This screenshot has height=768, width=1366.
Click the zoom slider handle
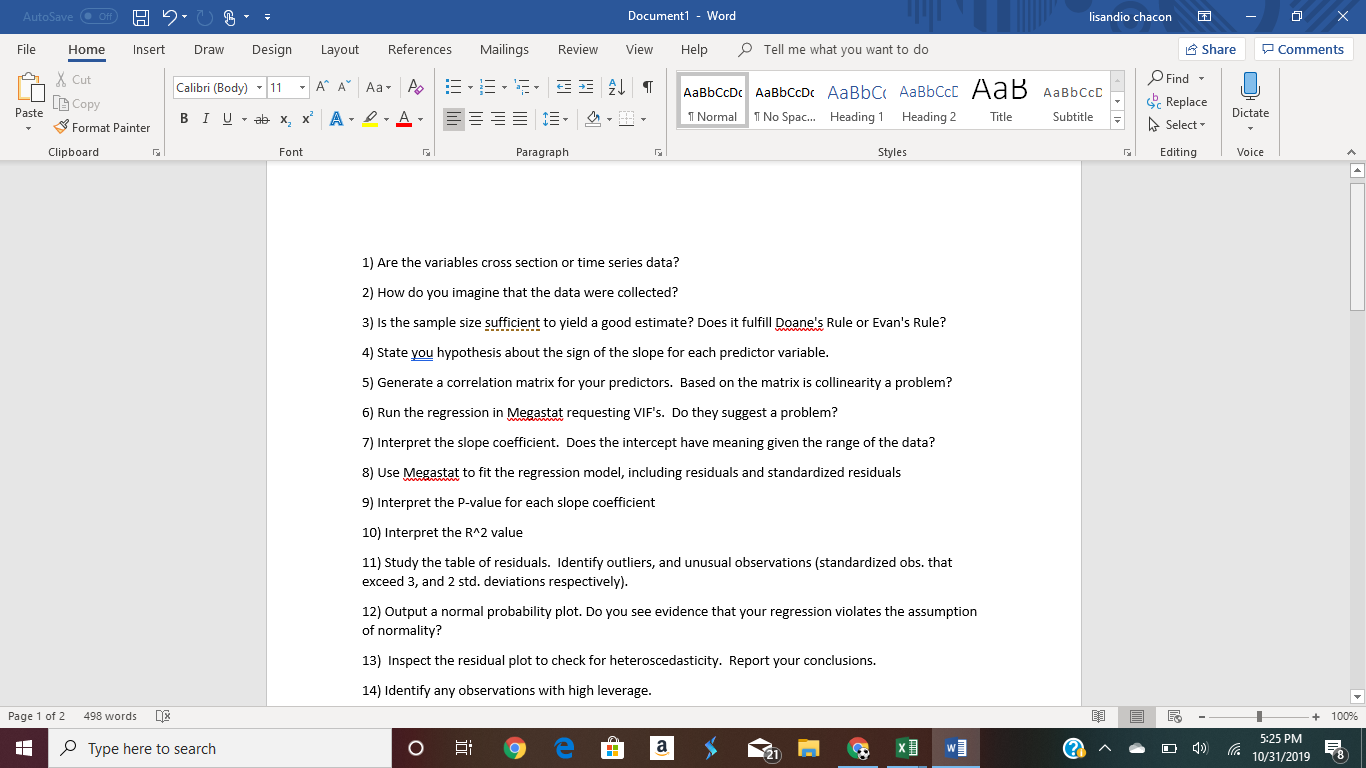point(1261,716)
